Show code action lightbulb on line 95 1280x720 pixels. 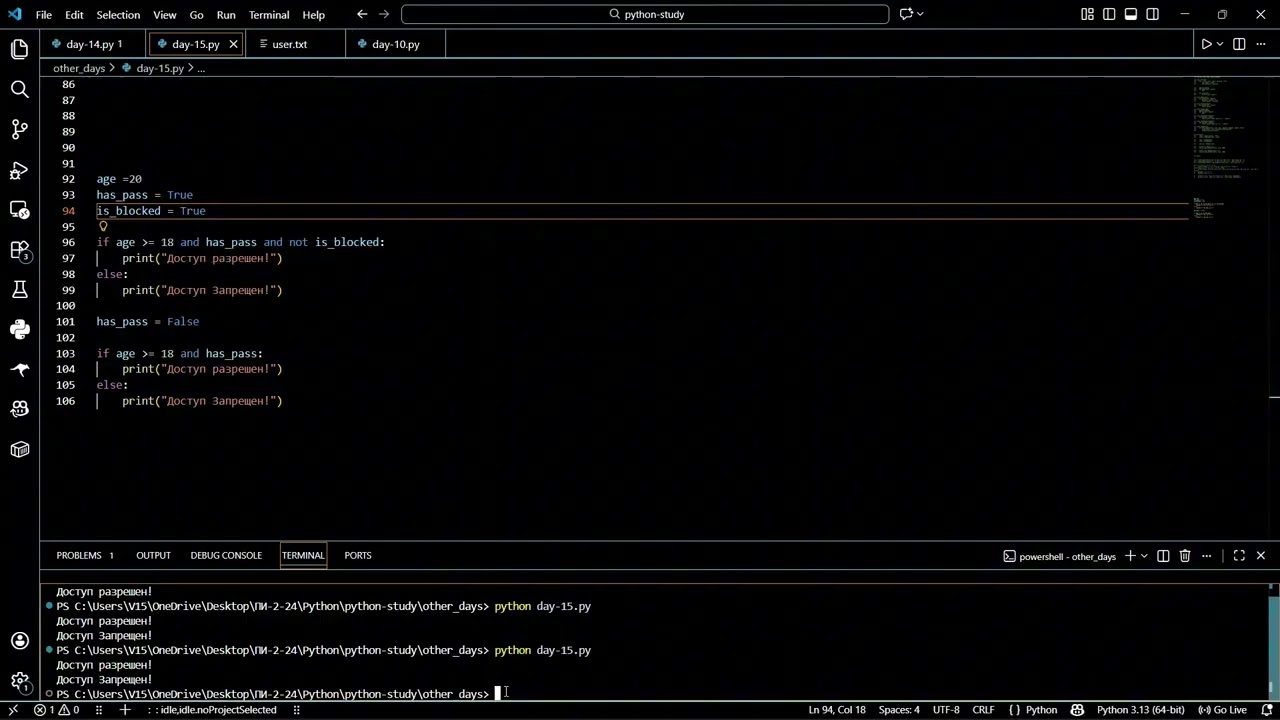(x=103, y=226)
